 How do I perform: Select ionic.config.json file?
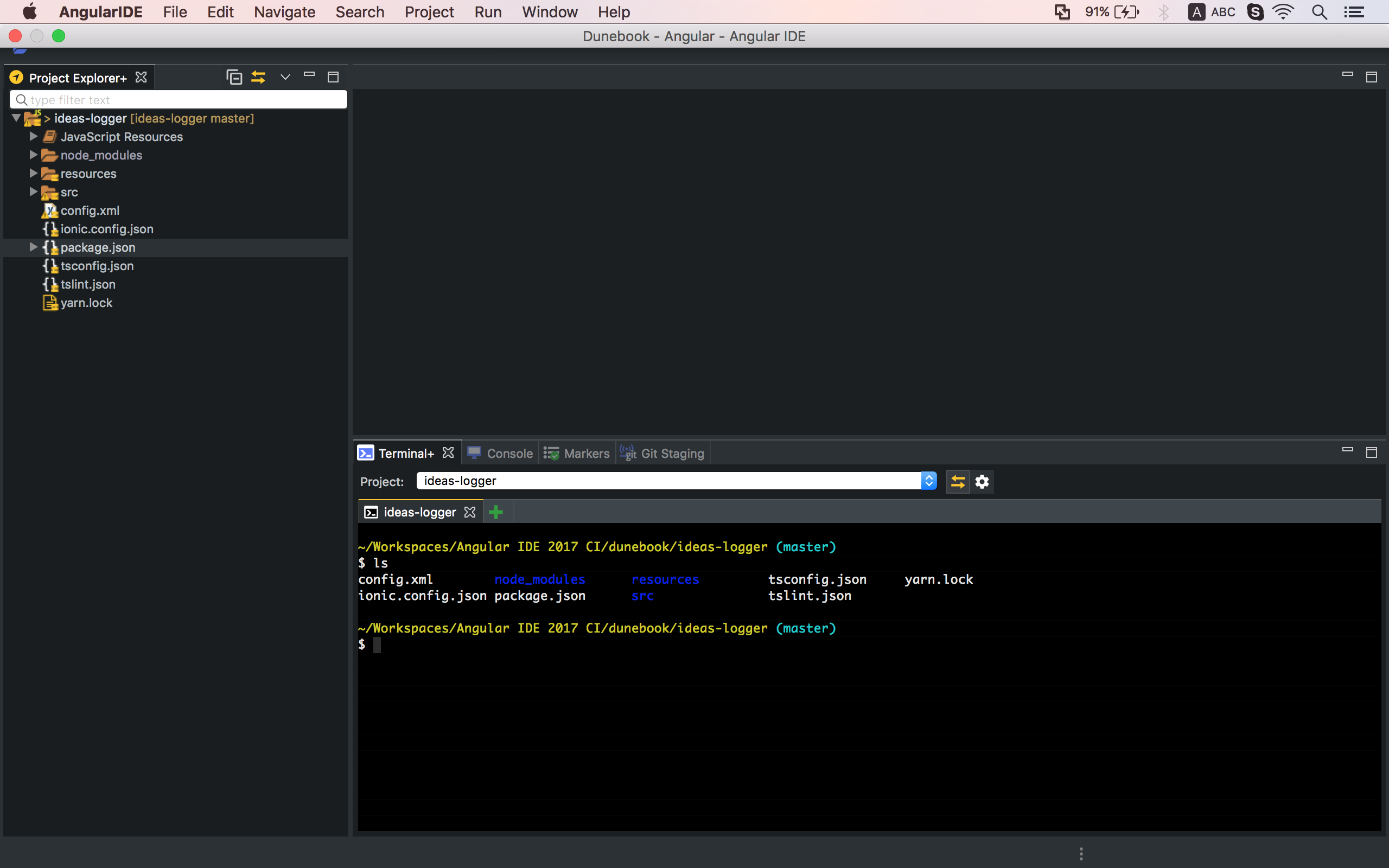point(107,229)
